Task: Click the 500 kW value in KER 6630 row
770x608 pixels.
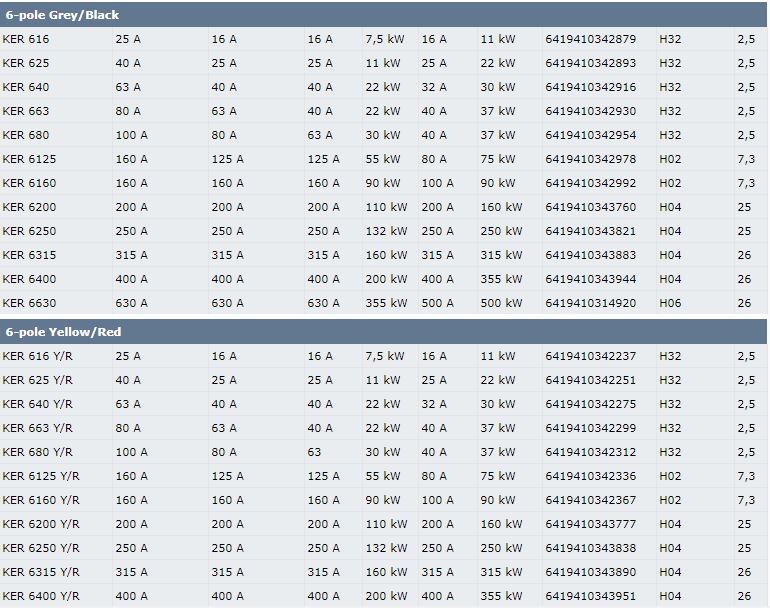Action: pyautogui.click(x=501, y=303)
